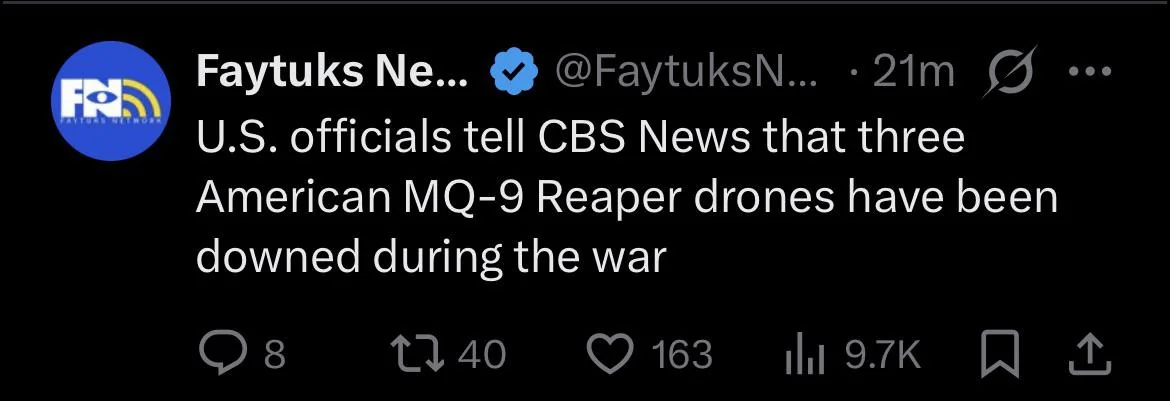This screenshot has width=1170, height=401.
Task: Click the 163 likes count
Action: coord(681,354)
